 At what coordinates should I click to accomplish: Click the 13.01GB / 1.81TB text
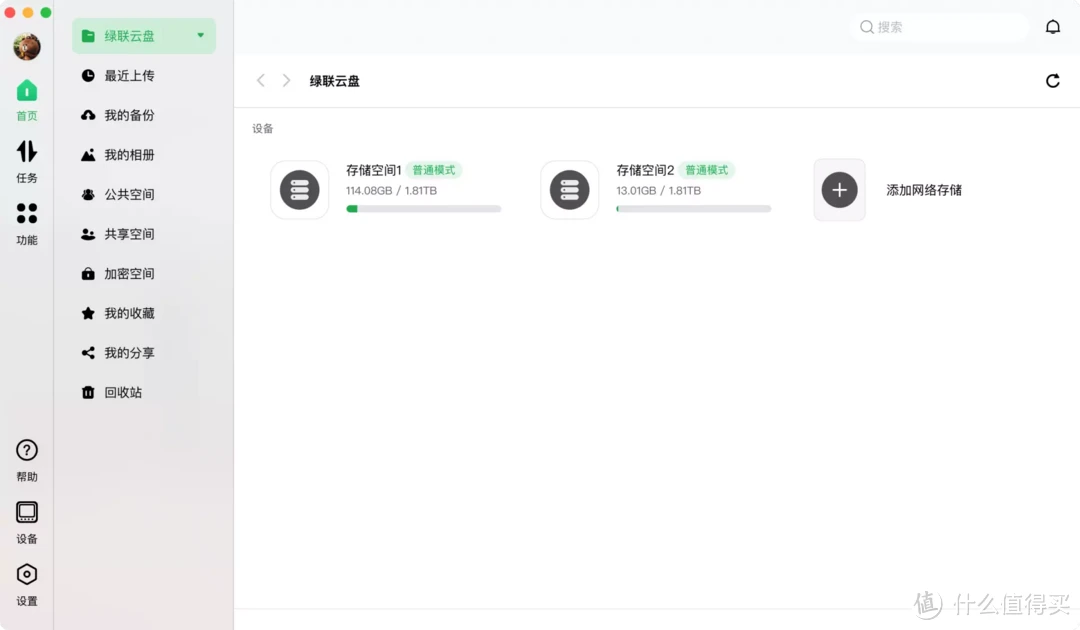pos(658,191)
